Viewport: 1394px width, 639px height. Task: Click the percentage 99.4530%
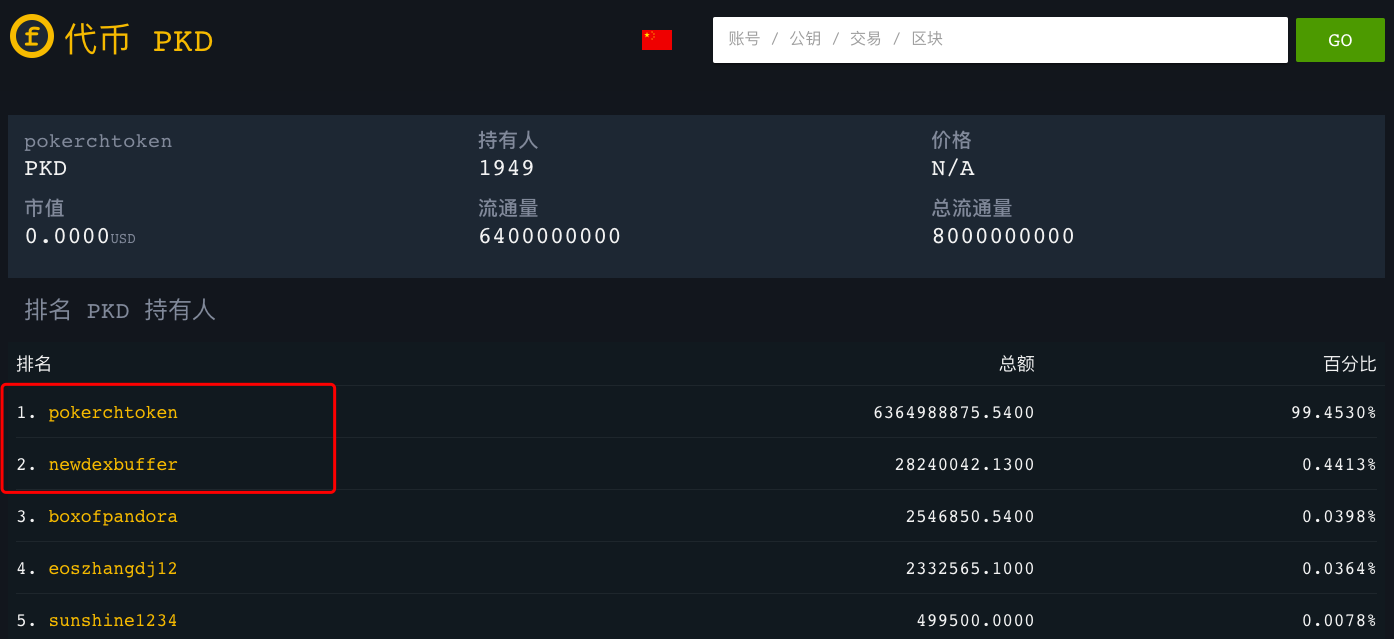[x=1334, y=412]
